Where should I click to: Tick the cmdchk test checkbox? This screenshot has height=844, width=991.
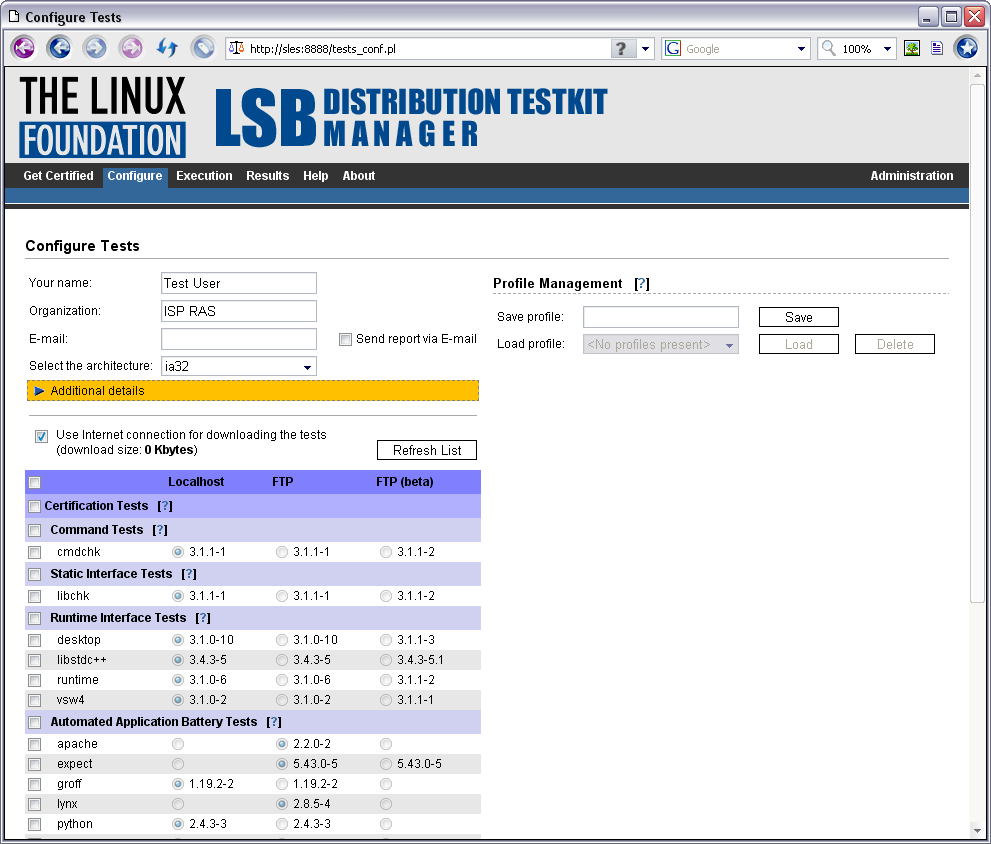click(x=35, y=553)
